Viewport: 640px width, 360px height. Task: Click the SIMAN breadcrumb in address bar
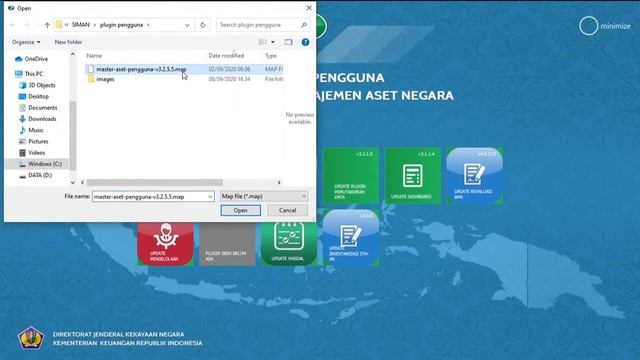80,25
